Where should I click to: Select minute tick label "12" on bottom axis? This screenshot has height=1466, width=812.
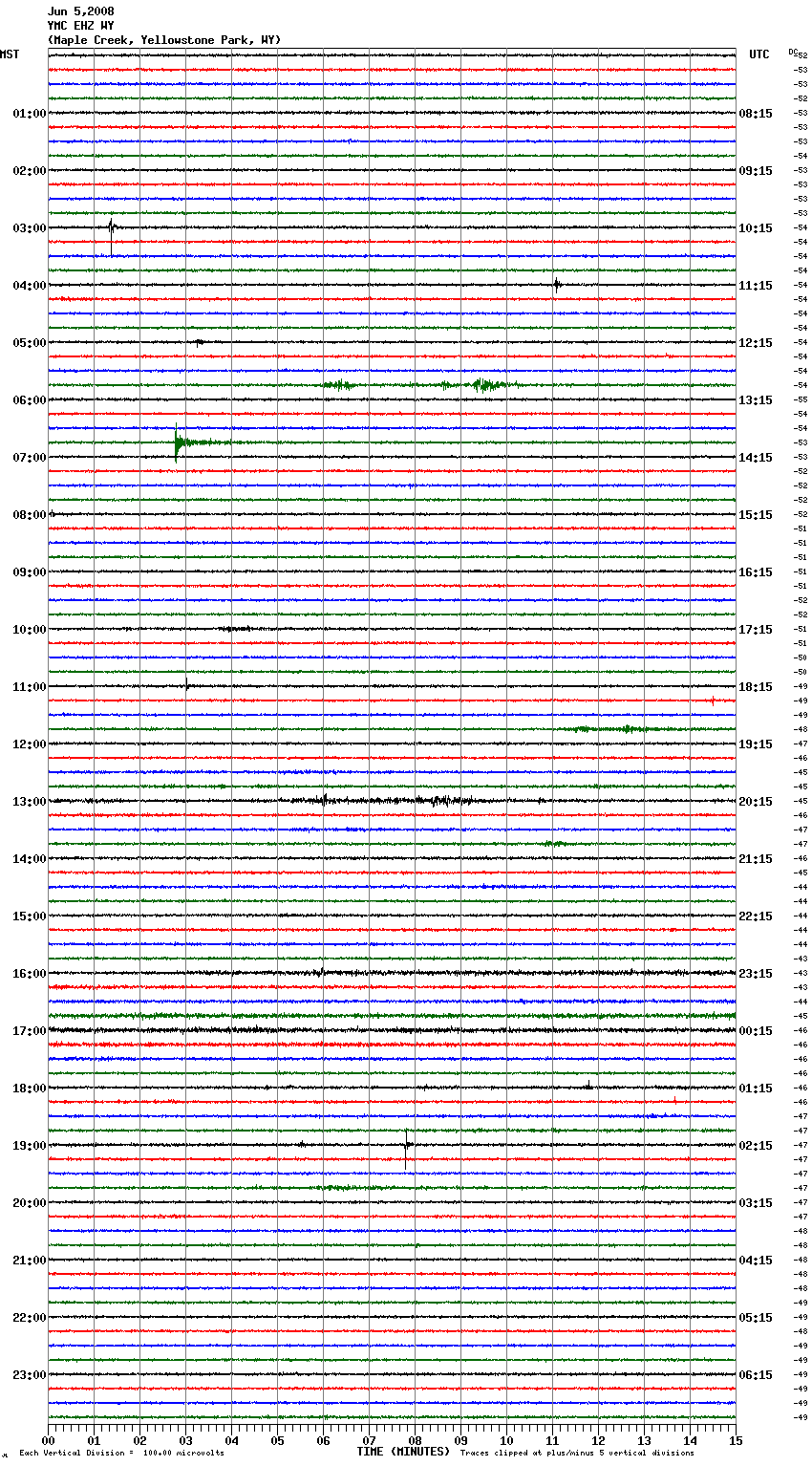598,1440
